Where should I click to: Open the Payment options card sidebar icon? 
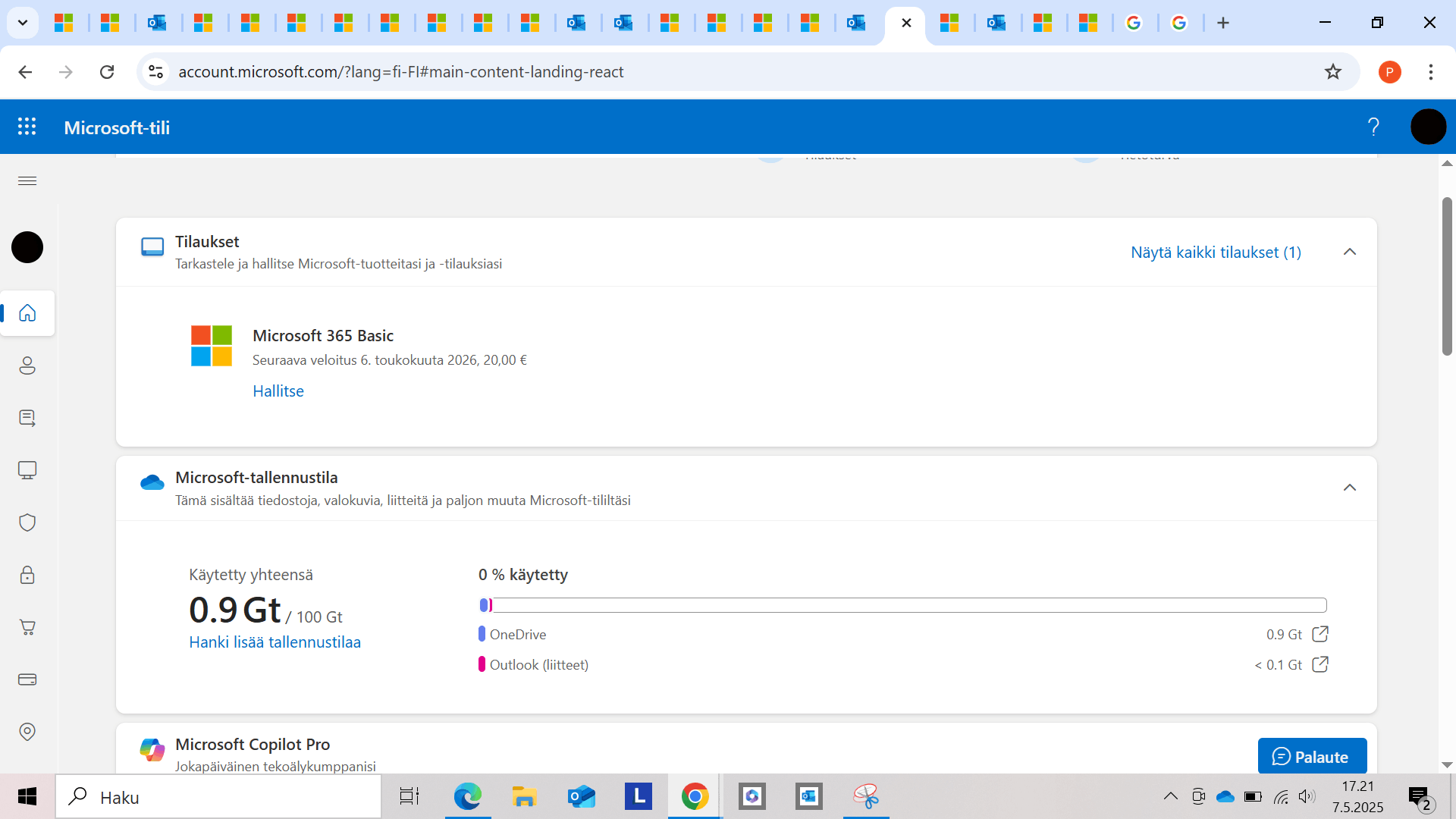point(27,679)
